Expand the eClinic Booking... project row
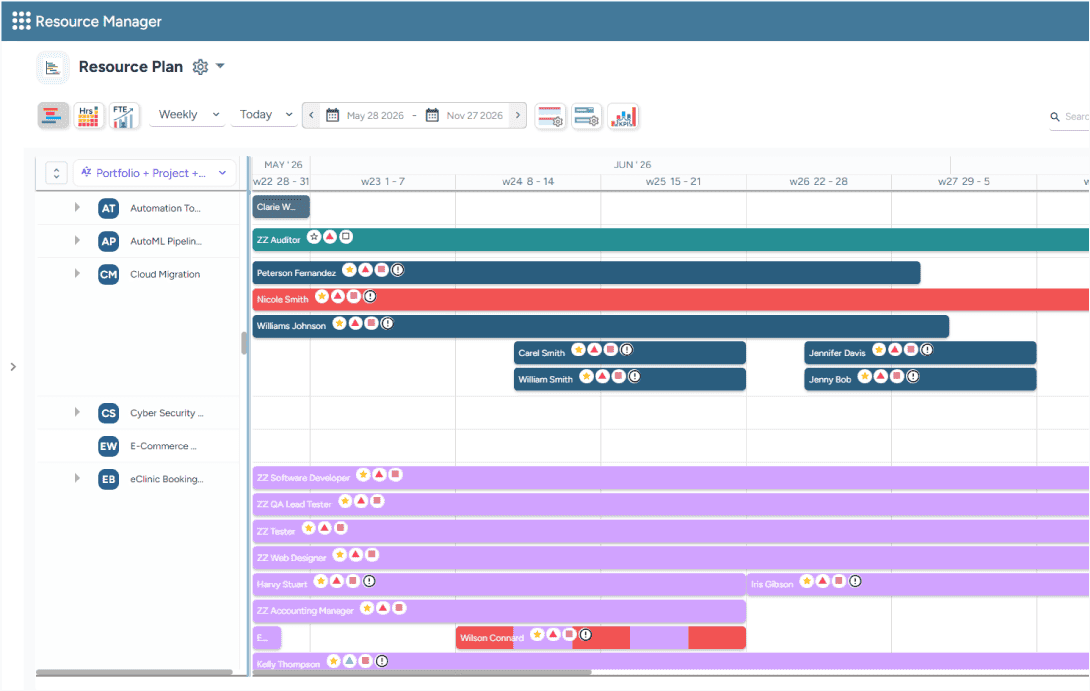Screen dimensions: 1090x691 point(77,478)
